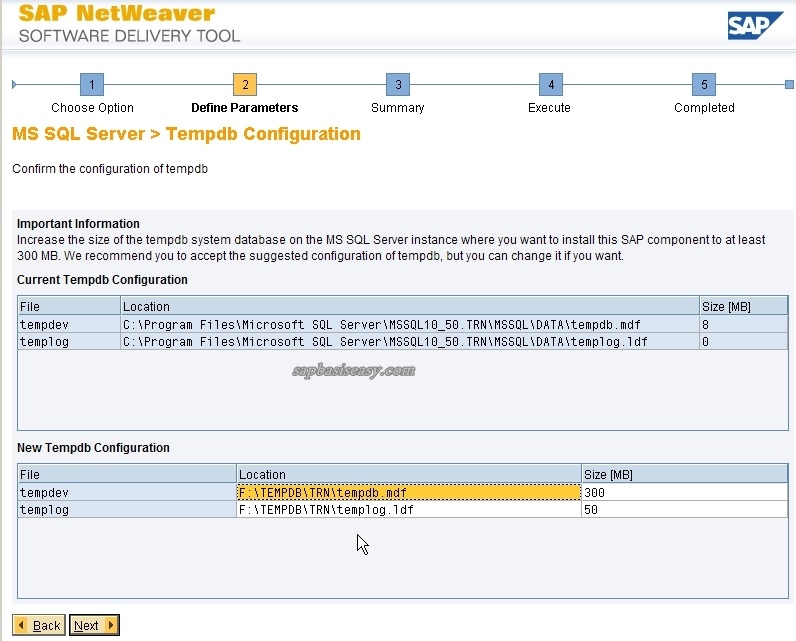The height and width of the screenshot is (641, 796).
Task: Click the Current Tempdb Configuration heading
Action: [x=102, y=280]
